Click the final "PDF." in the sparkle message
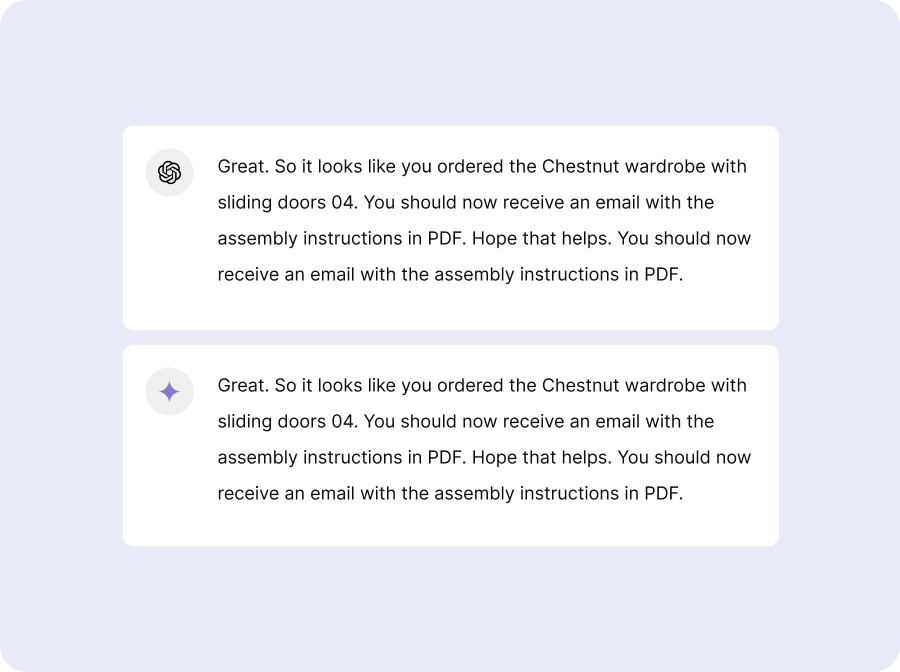This screenshot has width=900, height=672. [x=664, y=494]
